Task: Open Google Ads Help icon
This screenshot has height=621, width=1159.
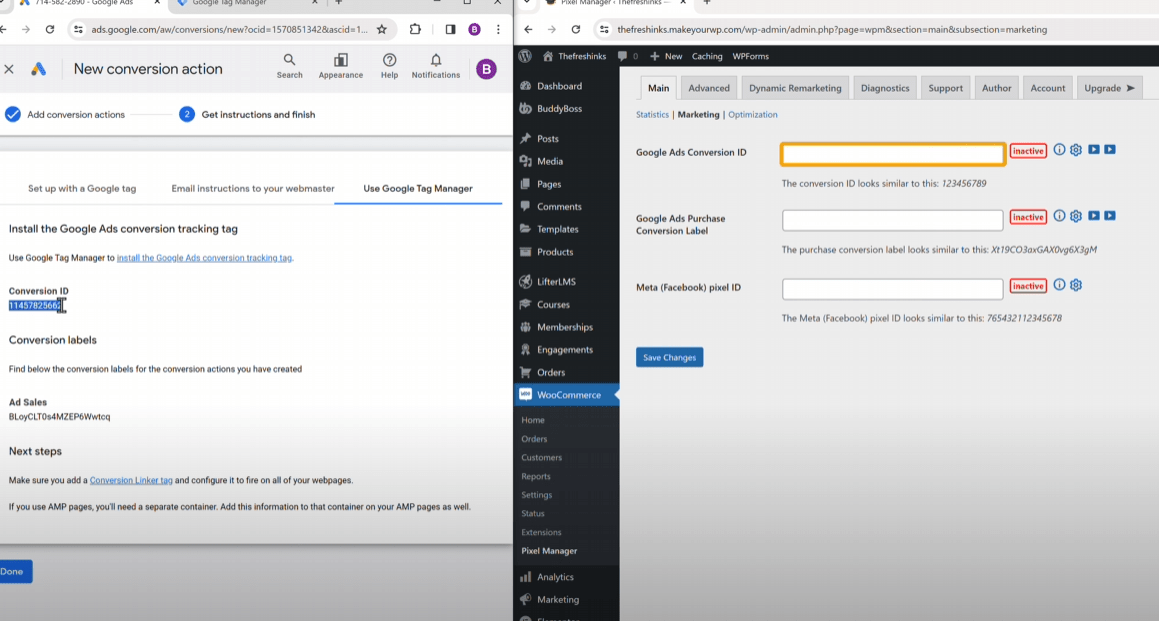Action: pyautogui.click(x=389, y=62)
